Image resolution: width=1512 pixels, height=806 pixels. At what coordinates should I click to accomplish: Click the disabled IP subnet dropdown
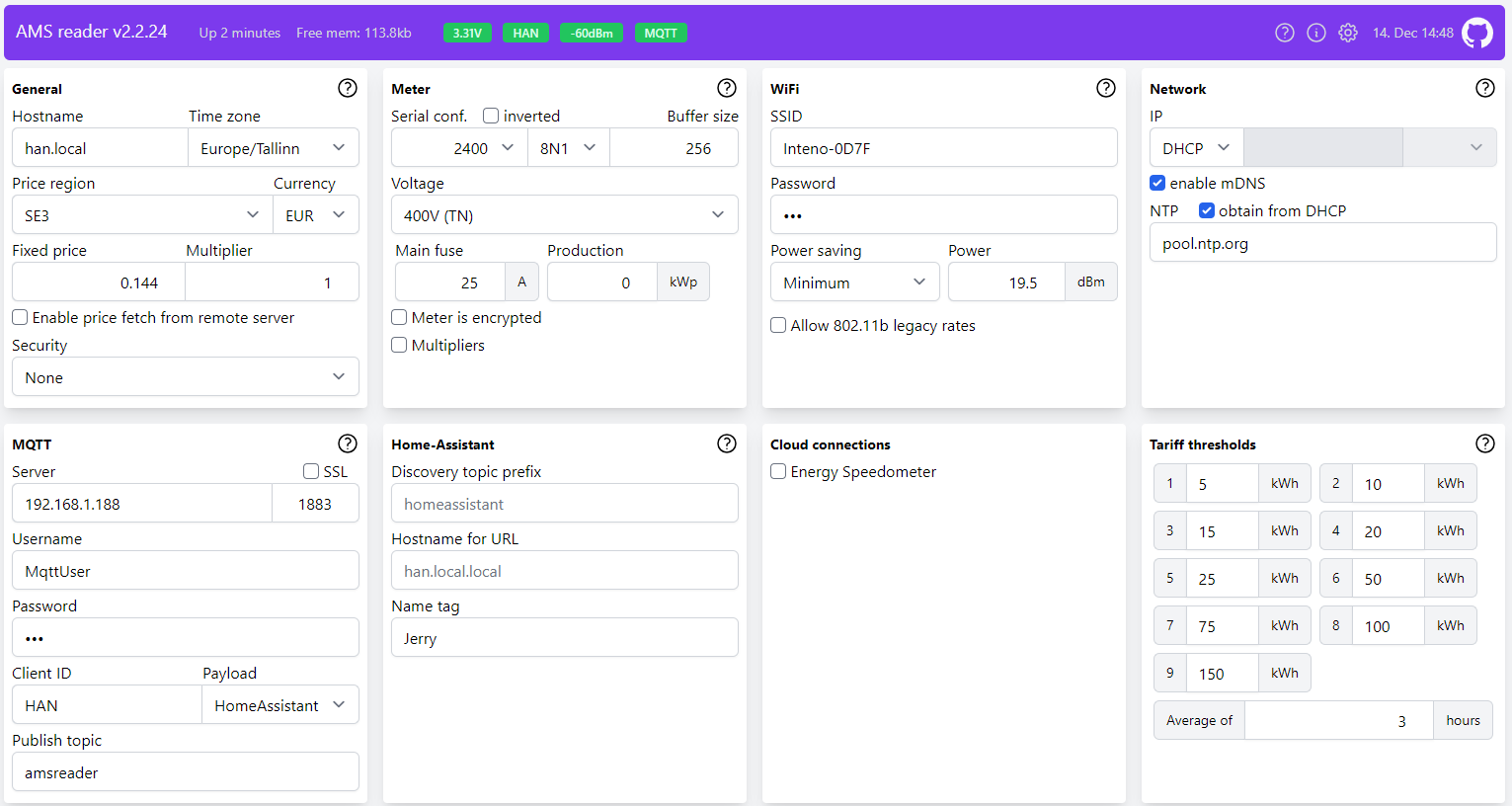tap(1450, 148)
